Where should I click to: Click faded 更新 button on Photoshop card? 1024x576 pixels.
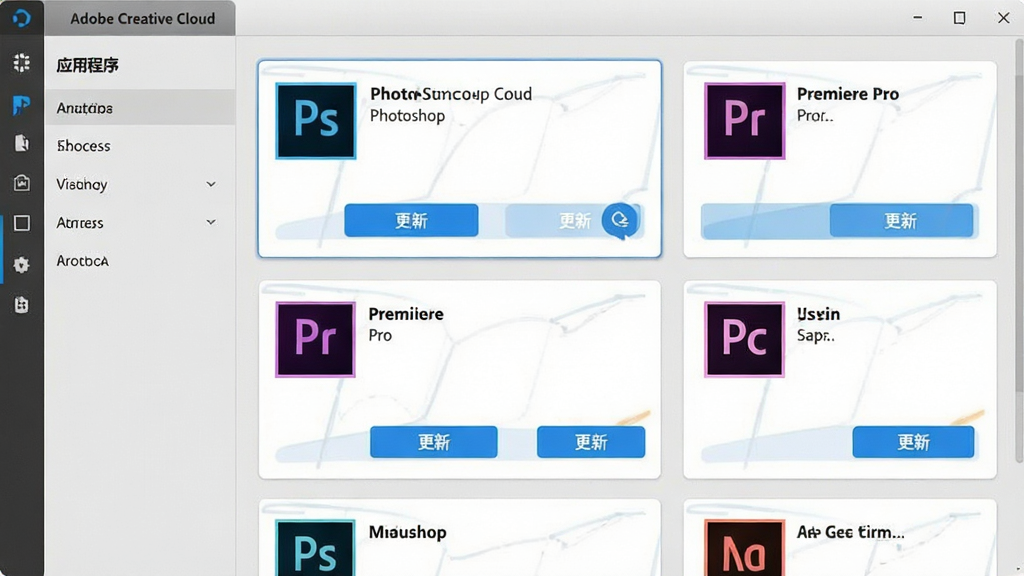pos(574,220)
